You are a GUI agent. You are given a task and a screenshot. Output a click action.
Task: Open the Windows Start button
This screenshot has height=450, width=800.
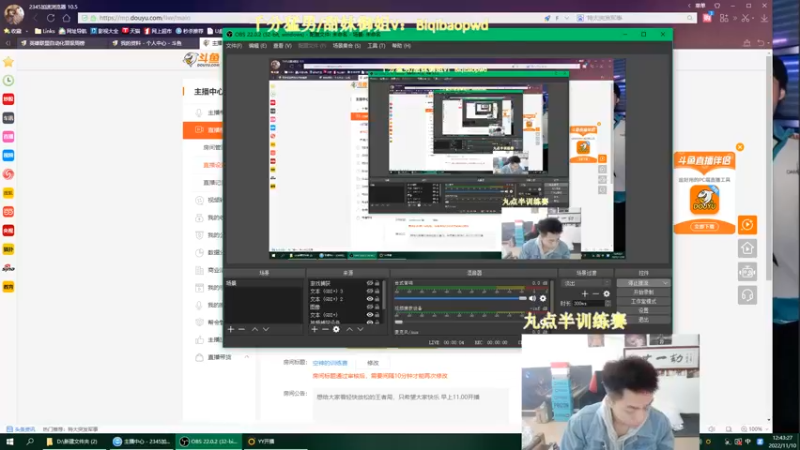coord(9,441)
